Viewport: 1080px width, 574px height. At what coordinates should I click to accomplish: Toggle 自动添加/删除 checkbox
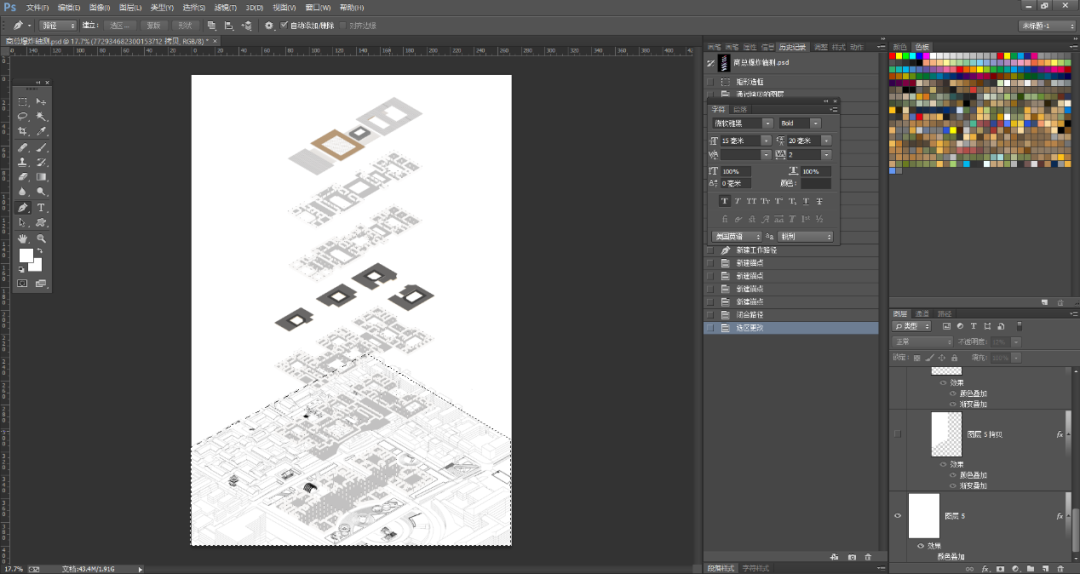[284, 25]
